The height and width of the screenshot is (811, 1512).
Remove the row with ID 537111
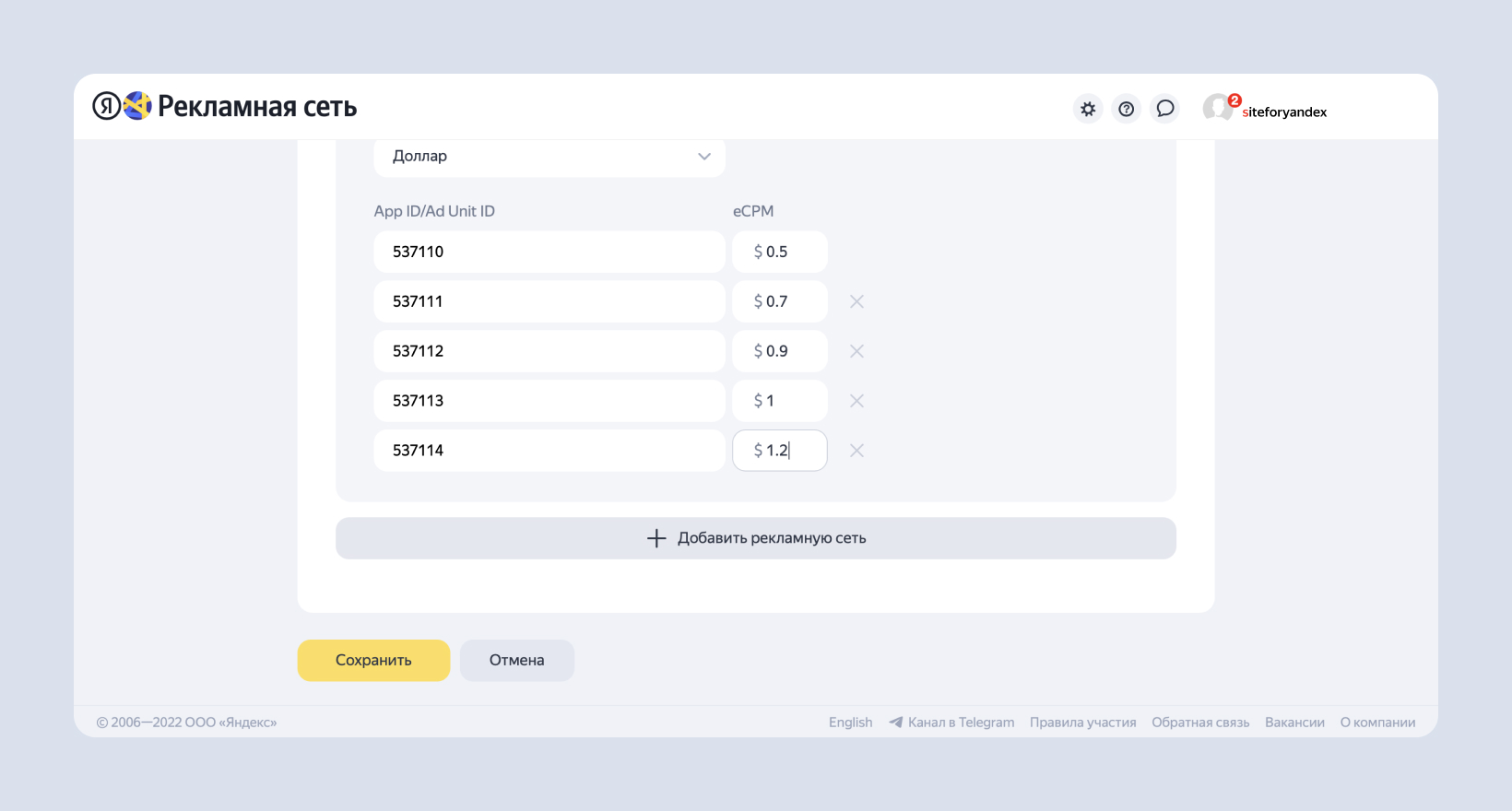point(856,301)
